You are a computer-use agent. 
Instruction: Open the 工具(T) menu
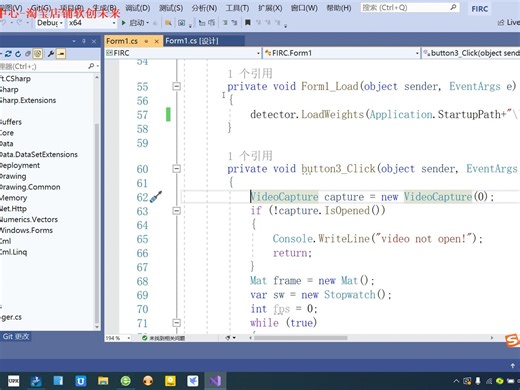[237, 8]
